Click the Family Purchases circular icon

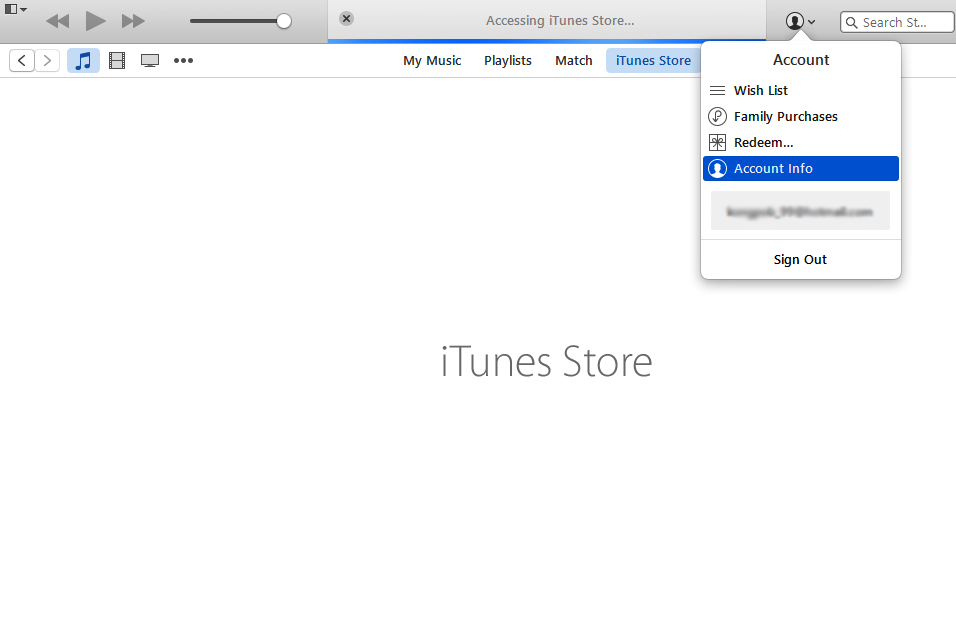click(x=718, y=116)
